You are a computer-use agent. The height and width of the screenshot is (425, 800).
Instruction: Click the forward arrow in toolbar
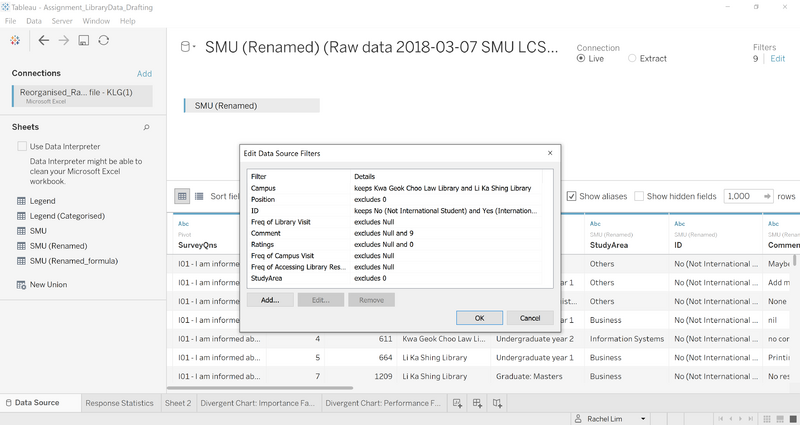click(x=64, y=40)
